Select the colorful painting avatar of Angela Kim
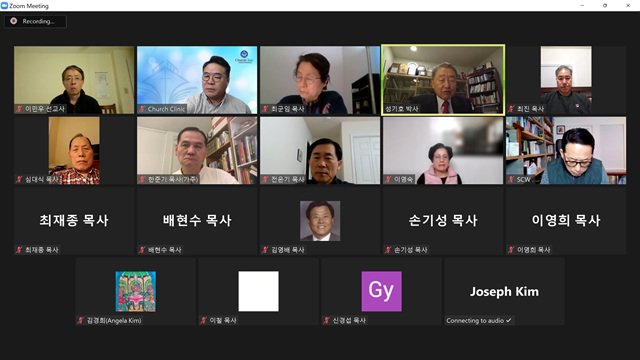This screenshot has height=360, width=640. click(136, 291)
